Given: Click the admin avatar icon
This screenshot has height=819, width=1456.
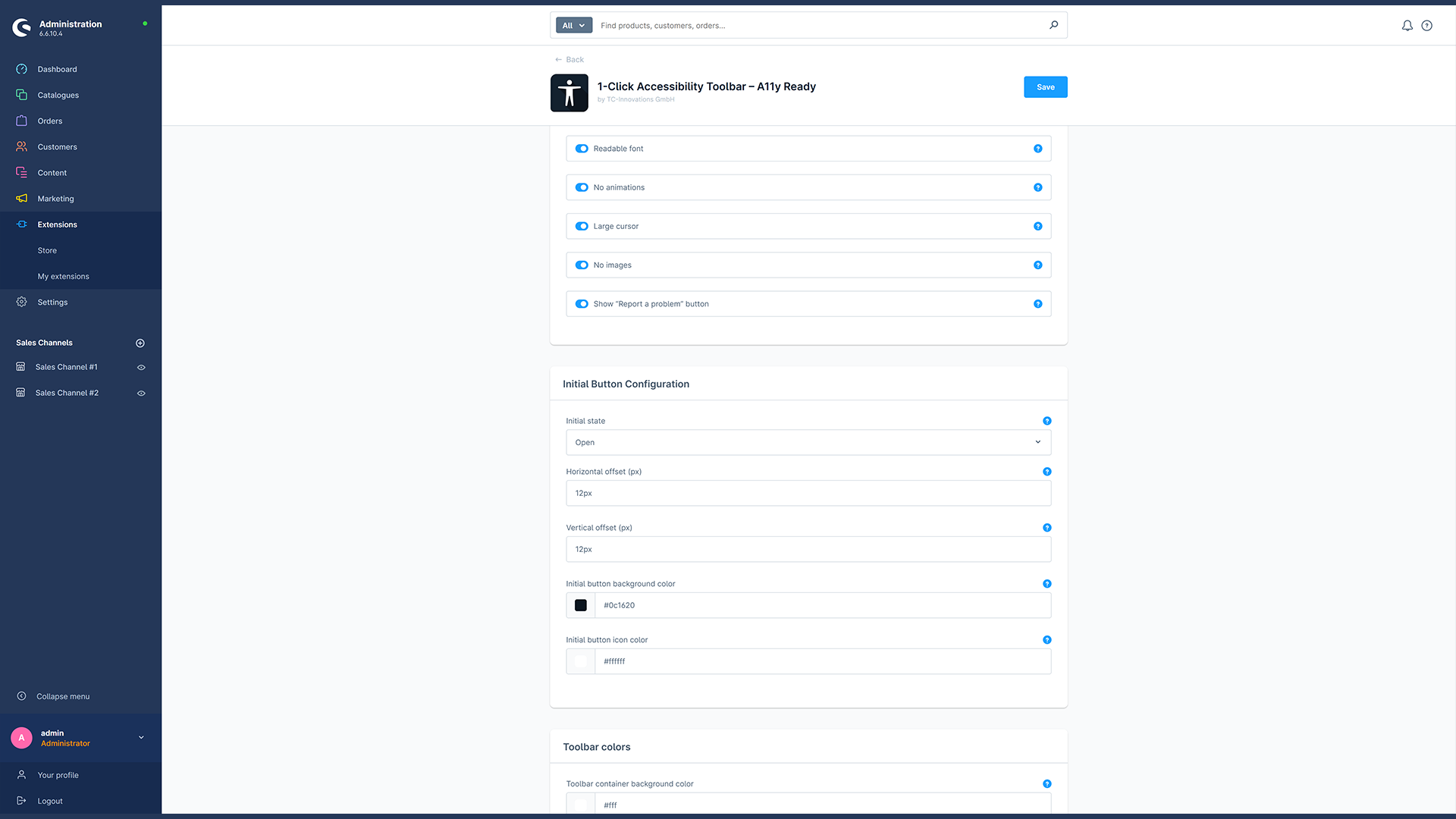Looking at the screenshot, I should point(21,738).
